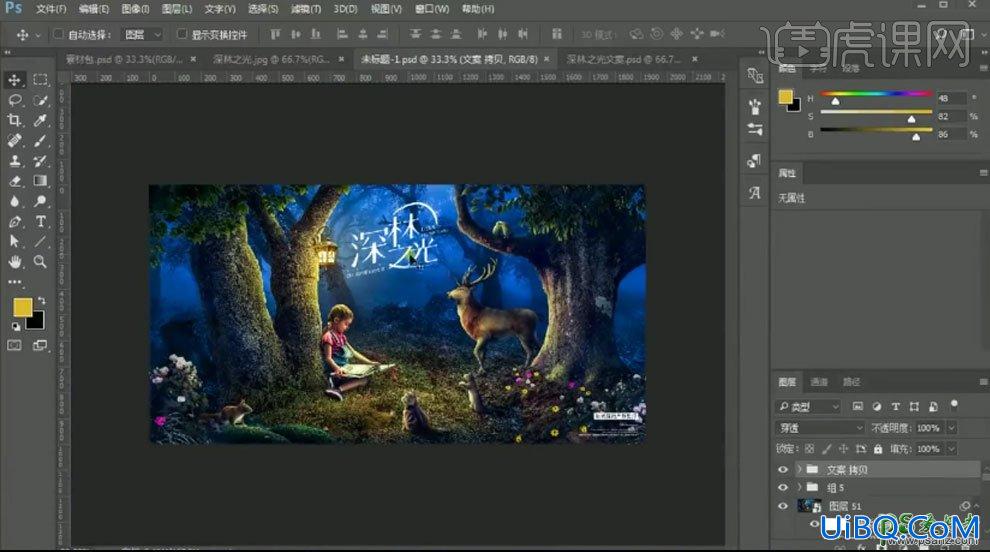The height and width of the screenshot is (552, 990).
Task: Open the 图层 auto-select target dropdown
Action: 143,35
